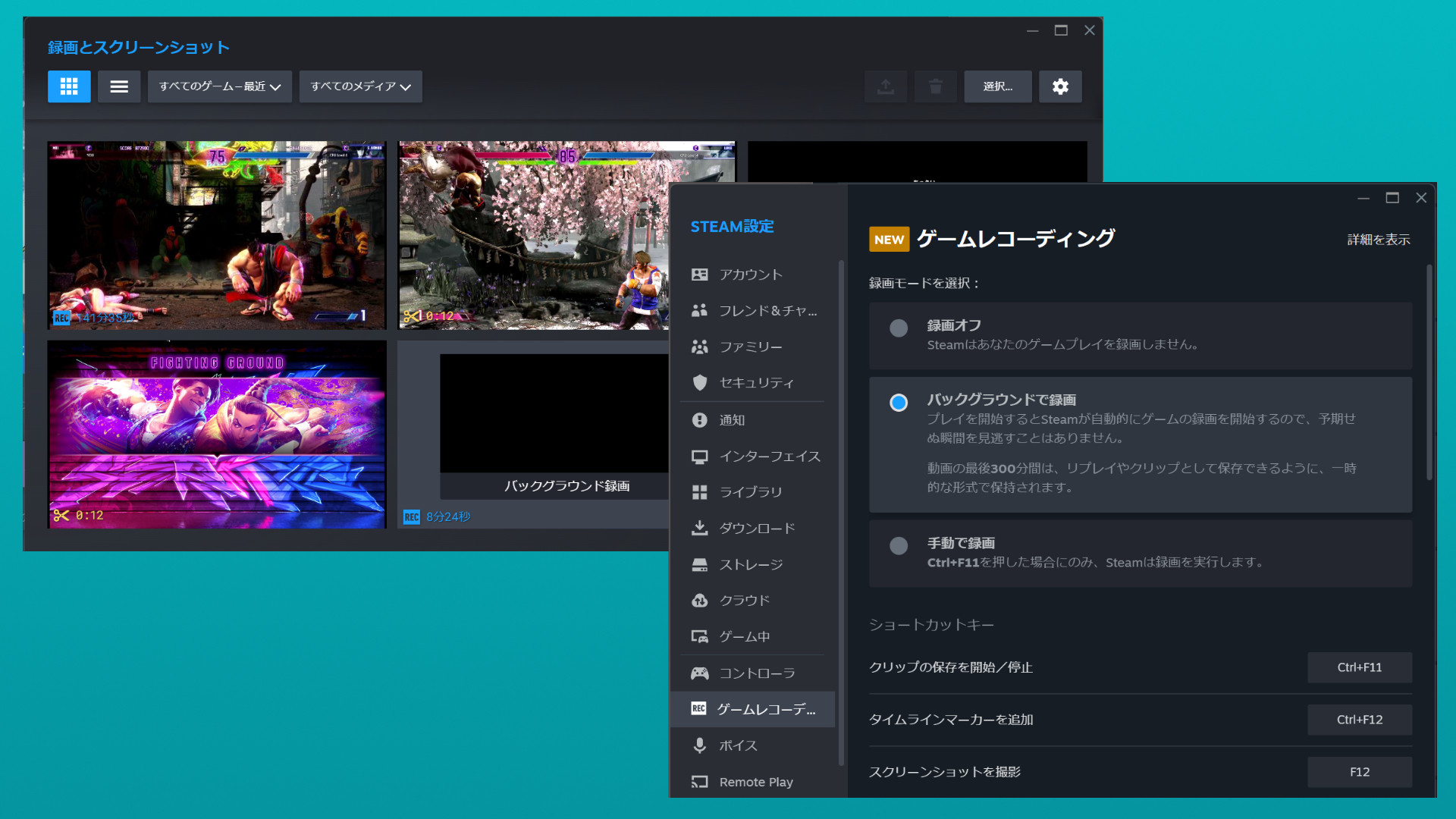Click the ゲーム中 overlay icon

(699, 637)
